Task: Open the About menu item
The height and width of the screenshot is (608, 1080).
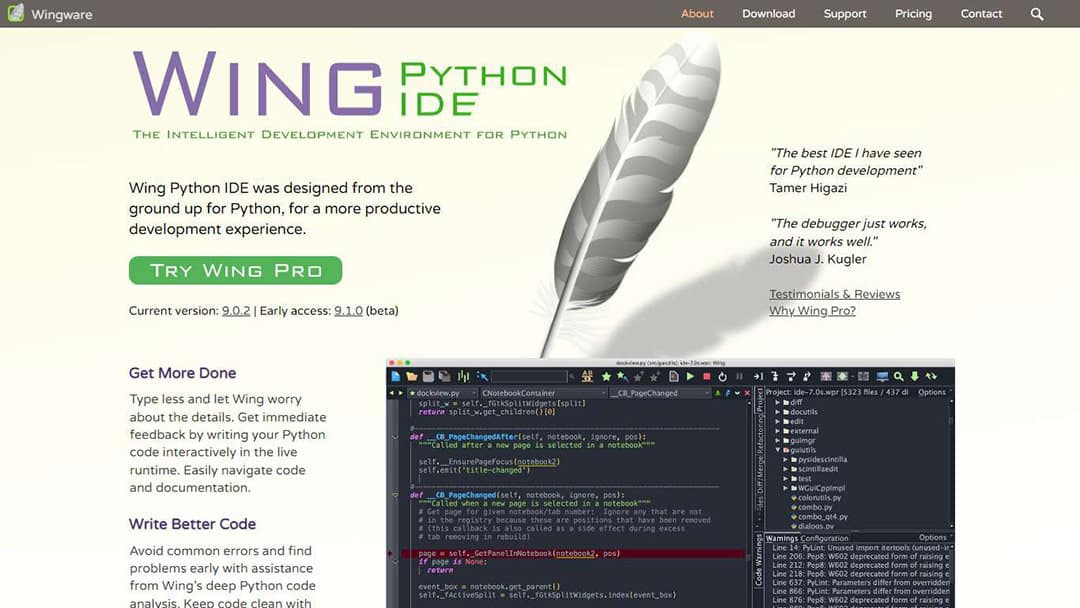Action: click(x=697, y=14)
